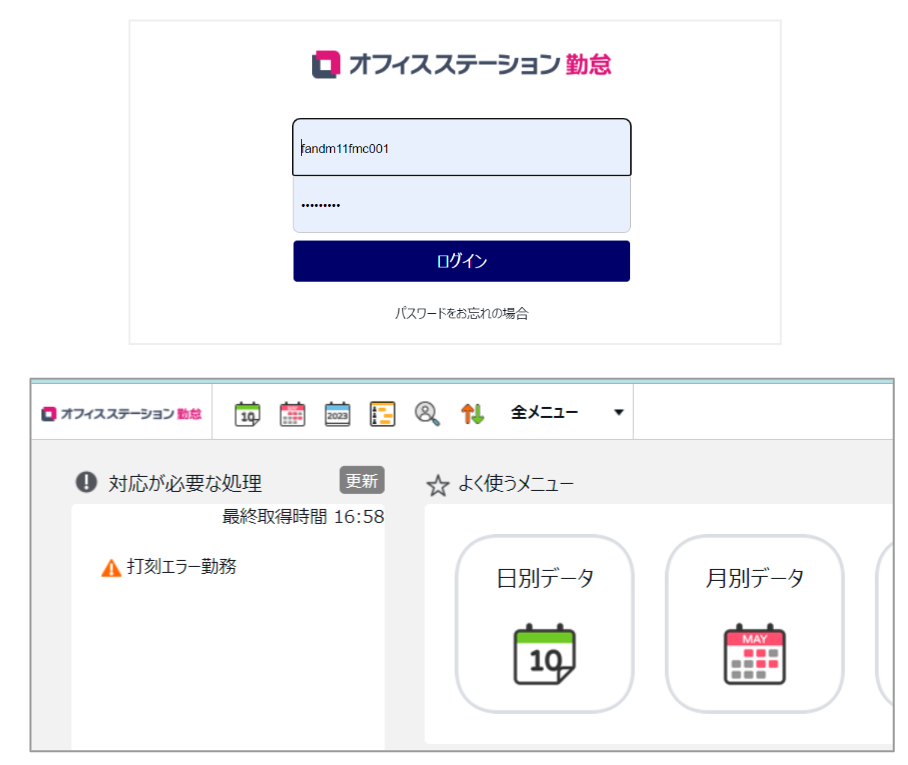
Task: Focus the login ID input field
Action: click(x=461, y=148)
